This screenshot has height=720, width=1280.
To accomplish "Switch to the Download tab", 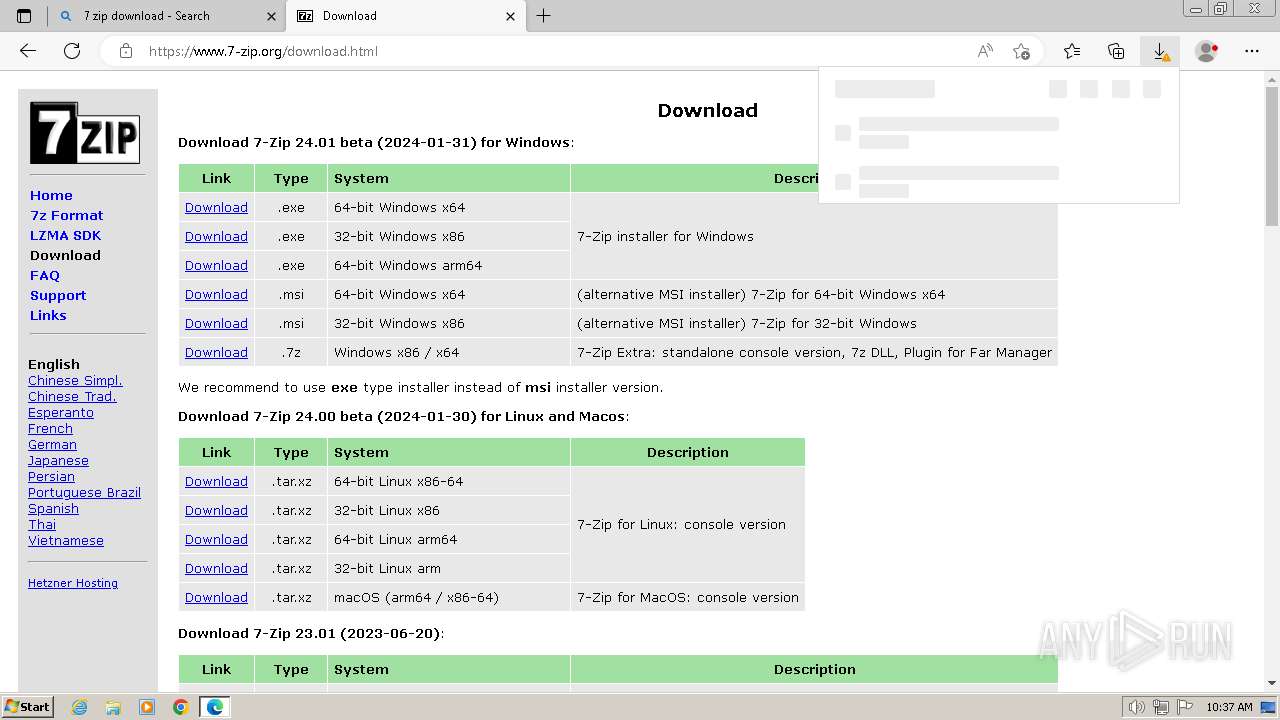I will 406,16.
